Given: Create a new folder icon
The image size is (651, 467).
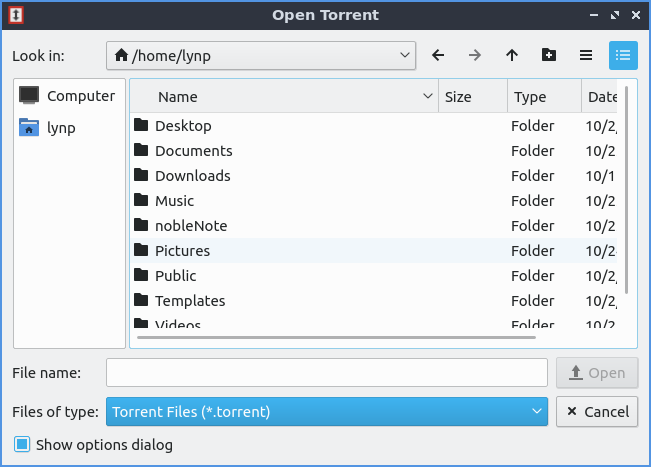Looking at the screenshot, I should (549, 56).
